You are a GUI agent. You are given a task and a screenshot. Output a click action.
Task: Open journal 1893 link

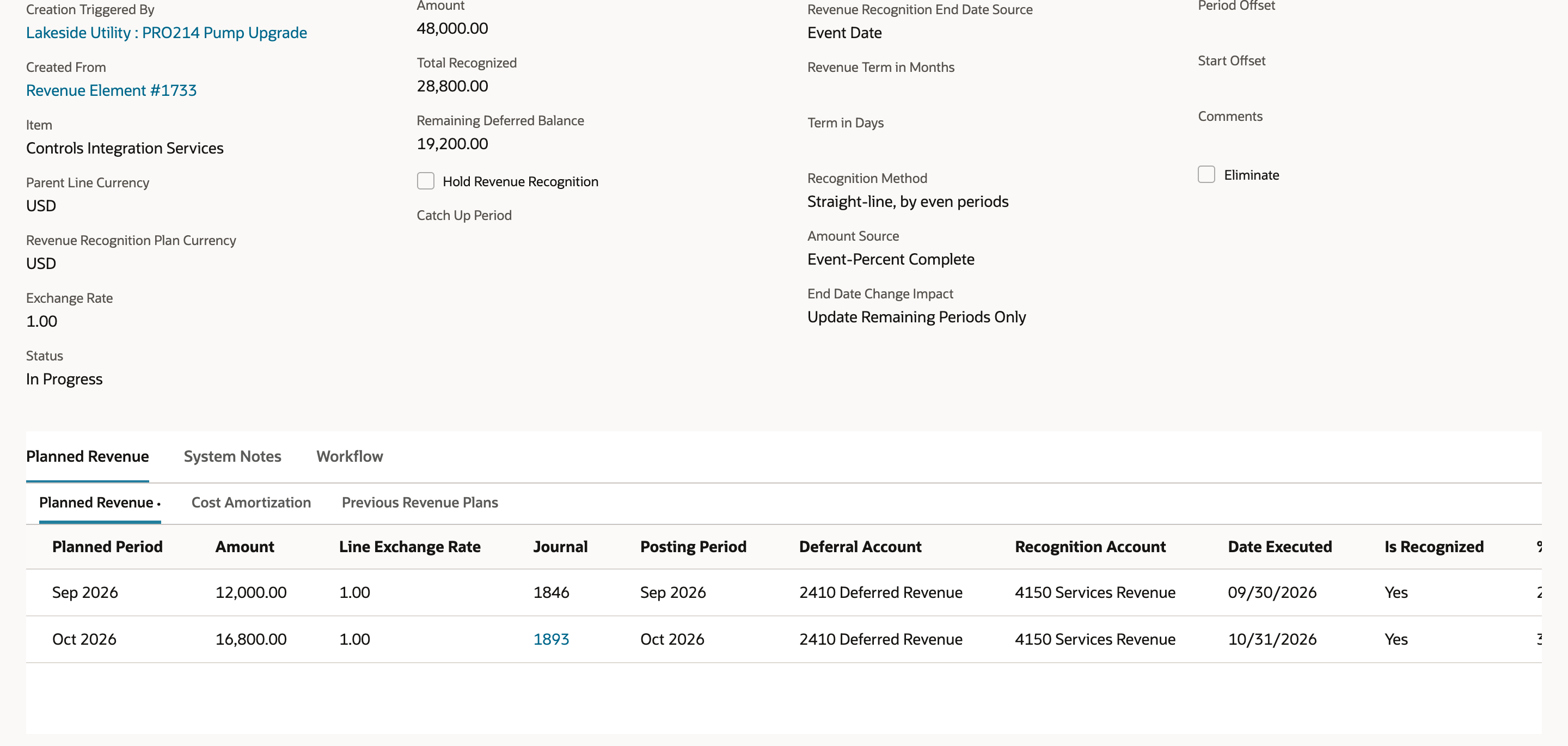[x=551, y=639]
